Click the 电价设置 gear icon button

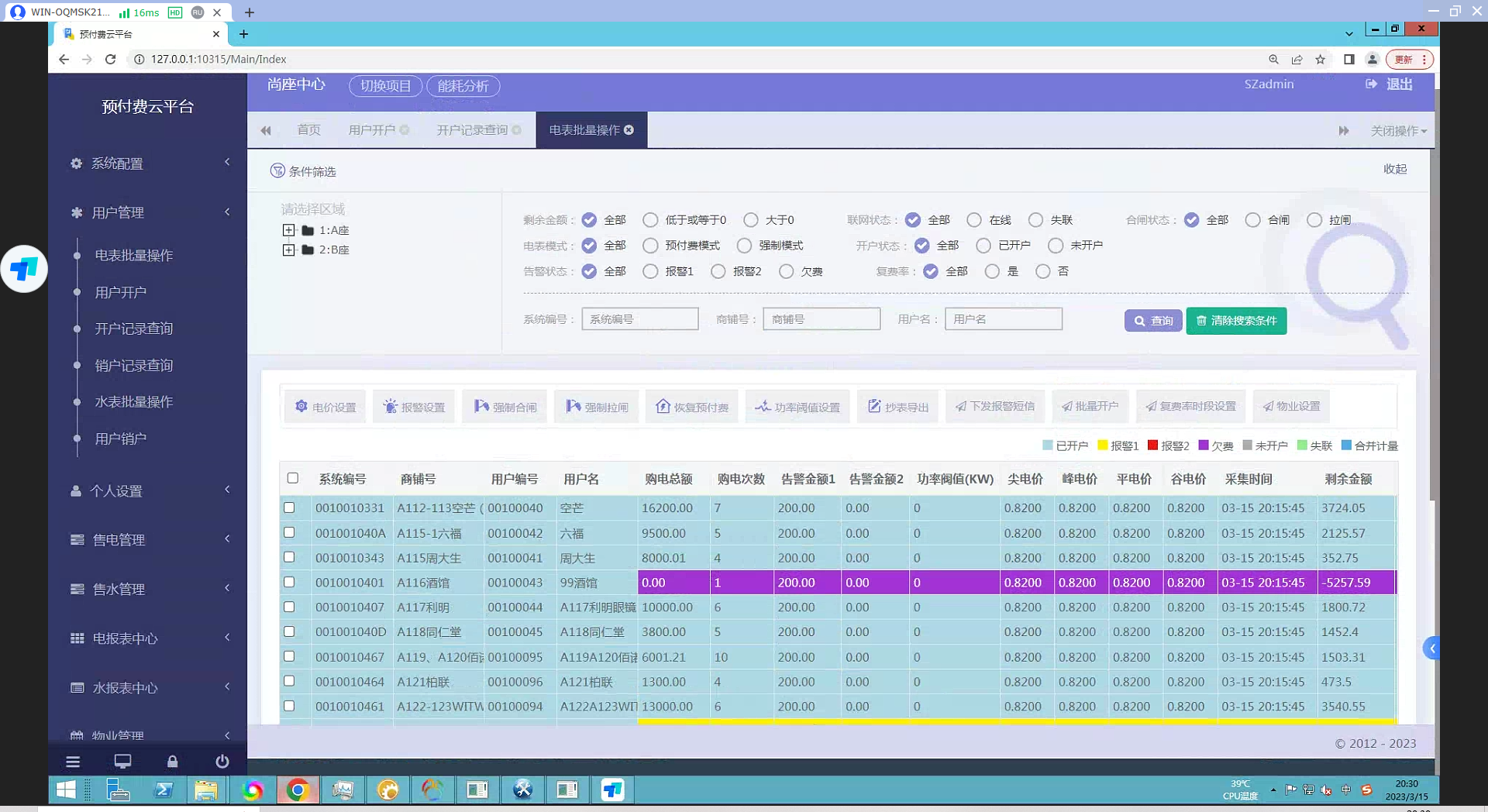(325, 407)
